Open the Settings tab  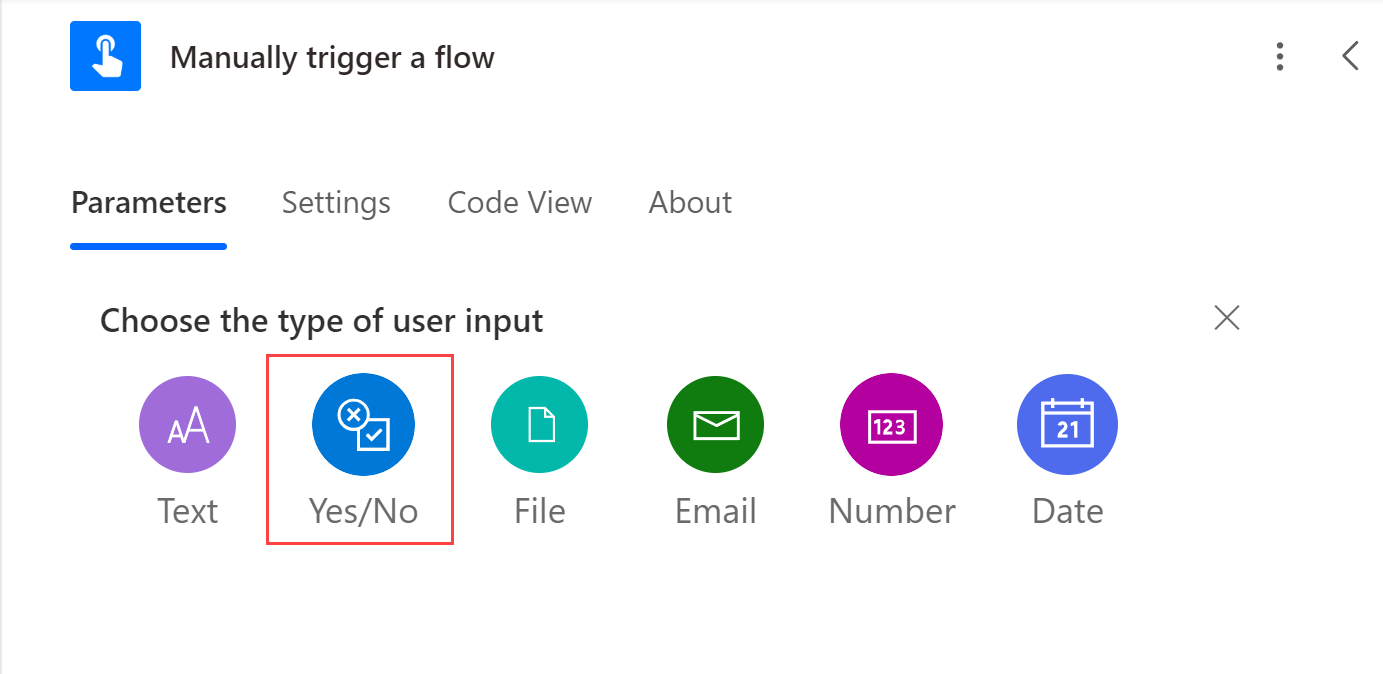pyautogui.click(x=336, y=203)
